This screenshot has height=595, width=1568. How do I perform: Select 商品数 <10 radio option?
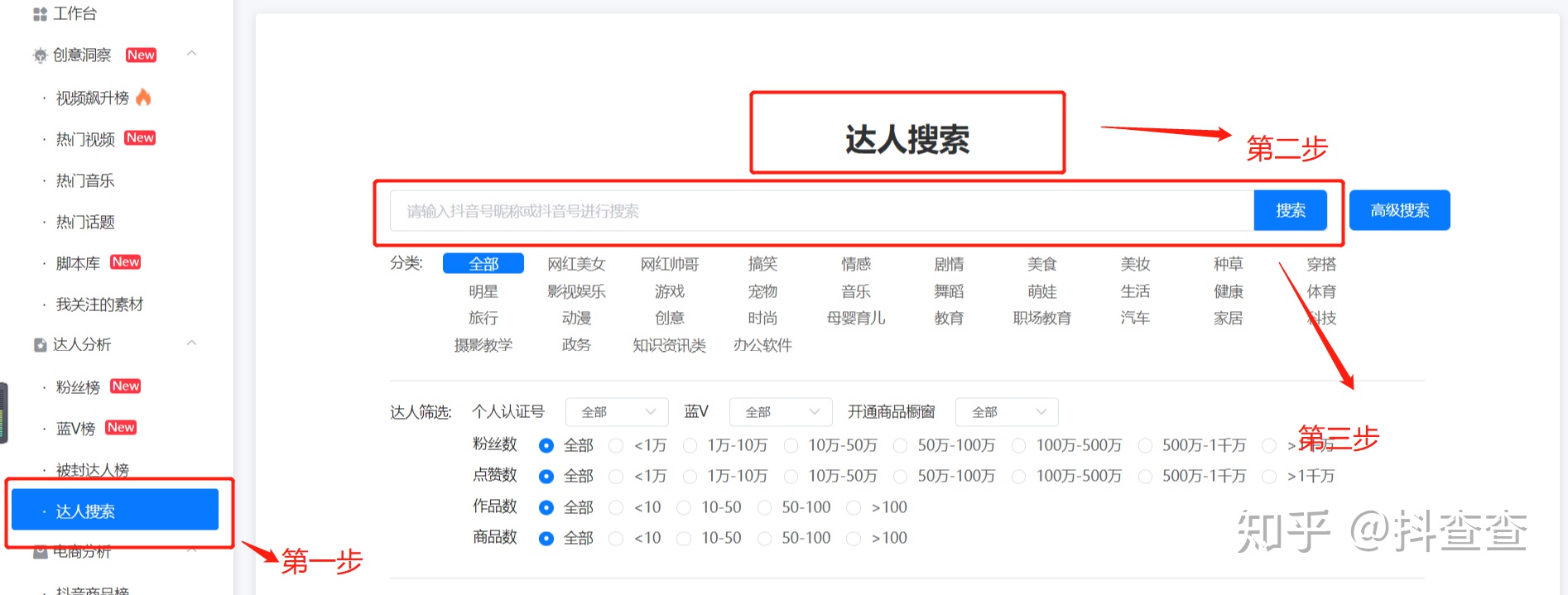click(x=616, y=538)
